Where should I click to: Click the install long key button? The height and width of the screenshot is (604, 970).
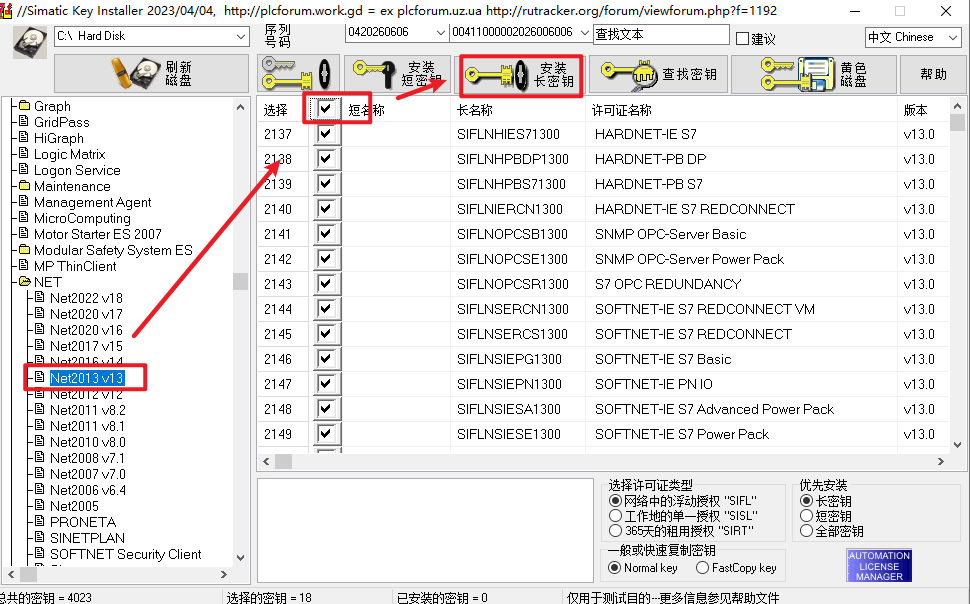[521, 76]
